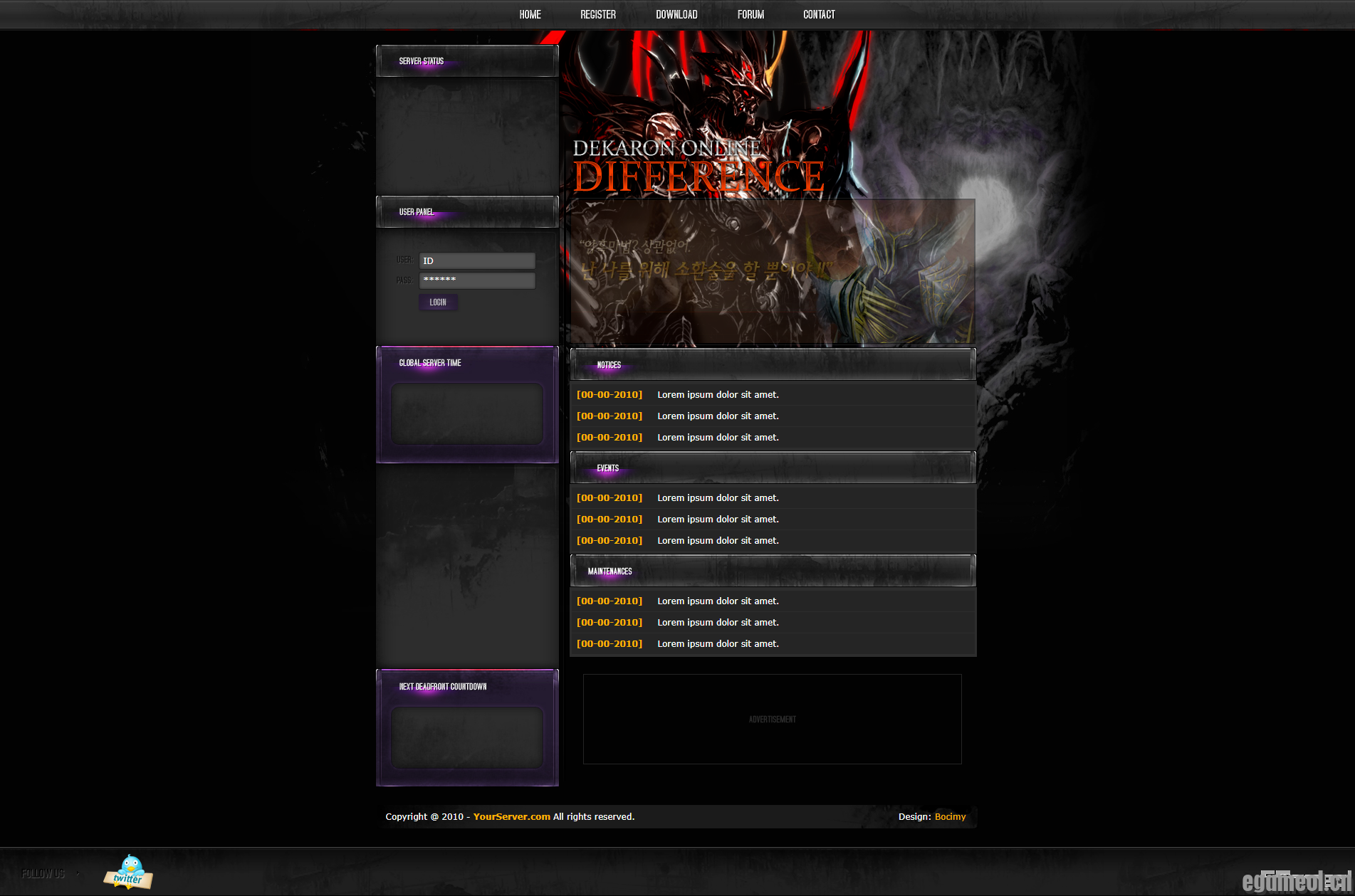Click the first Notices date link [00-00-2010]

tap(610, 394)
